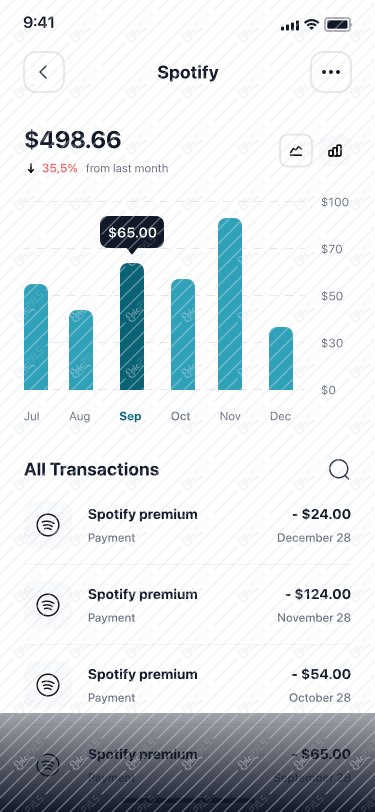The width and height of the screenshot is (375, 812).
Task: Open the three-dots more options menu
Action: tap(331, 72)
